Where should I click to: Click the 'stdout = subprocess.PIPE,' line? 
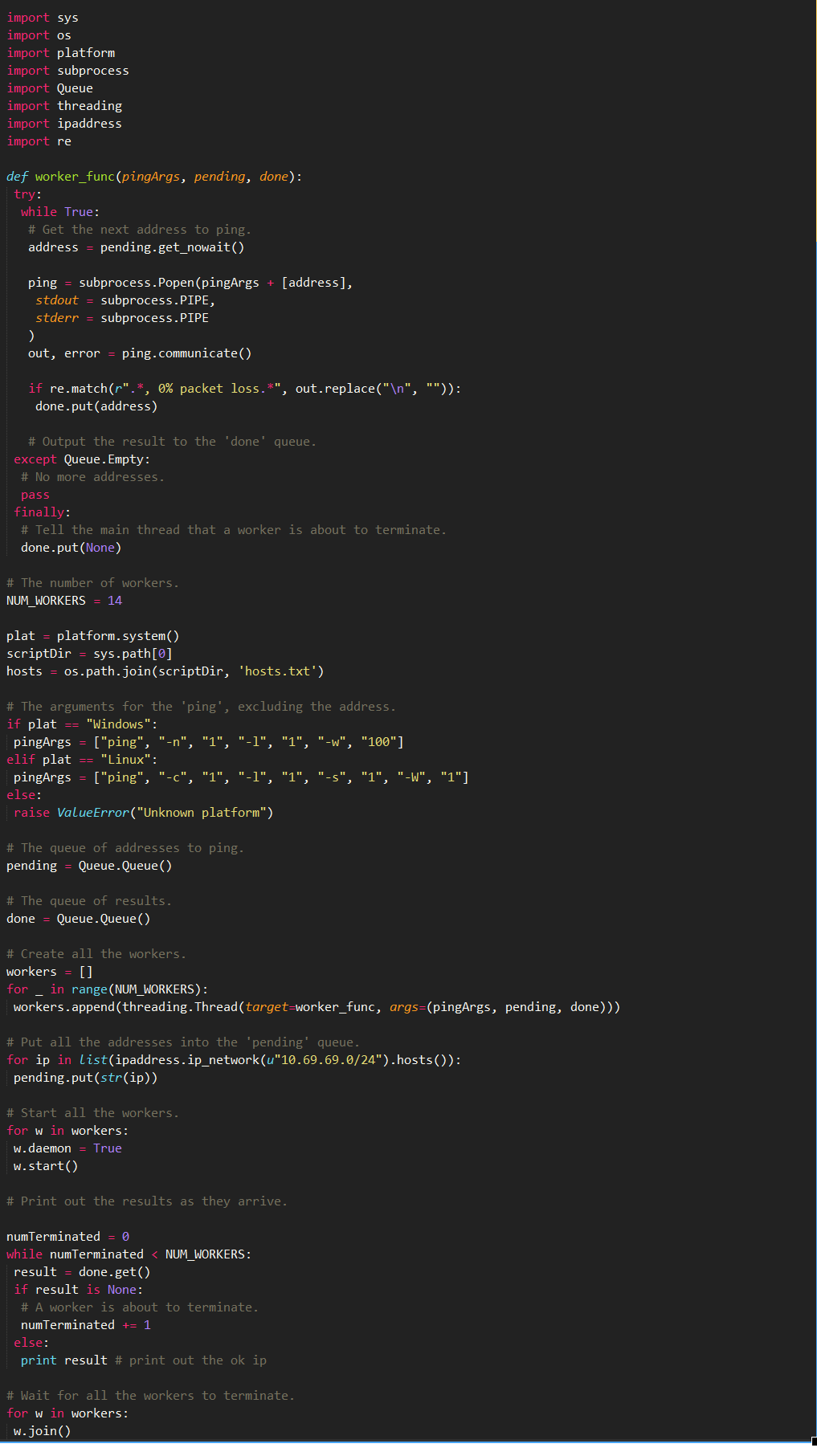125,300
